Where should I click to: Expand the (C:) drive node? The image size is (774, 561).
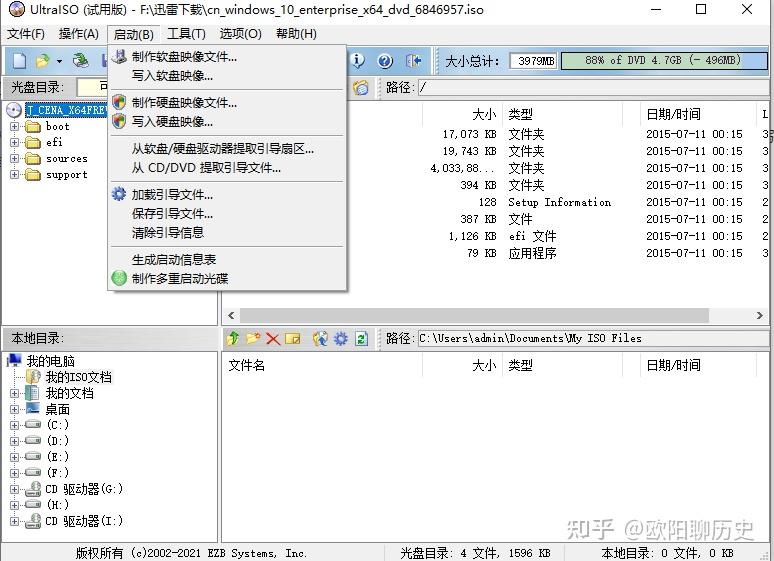14,425
